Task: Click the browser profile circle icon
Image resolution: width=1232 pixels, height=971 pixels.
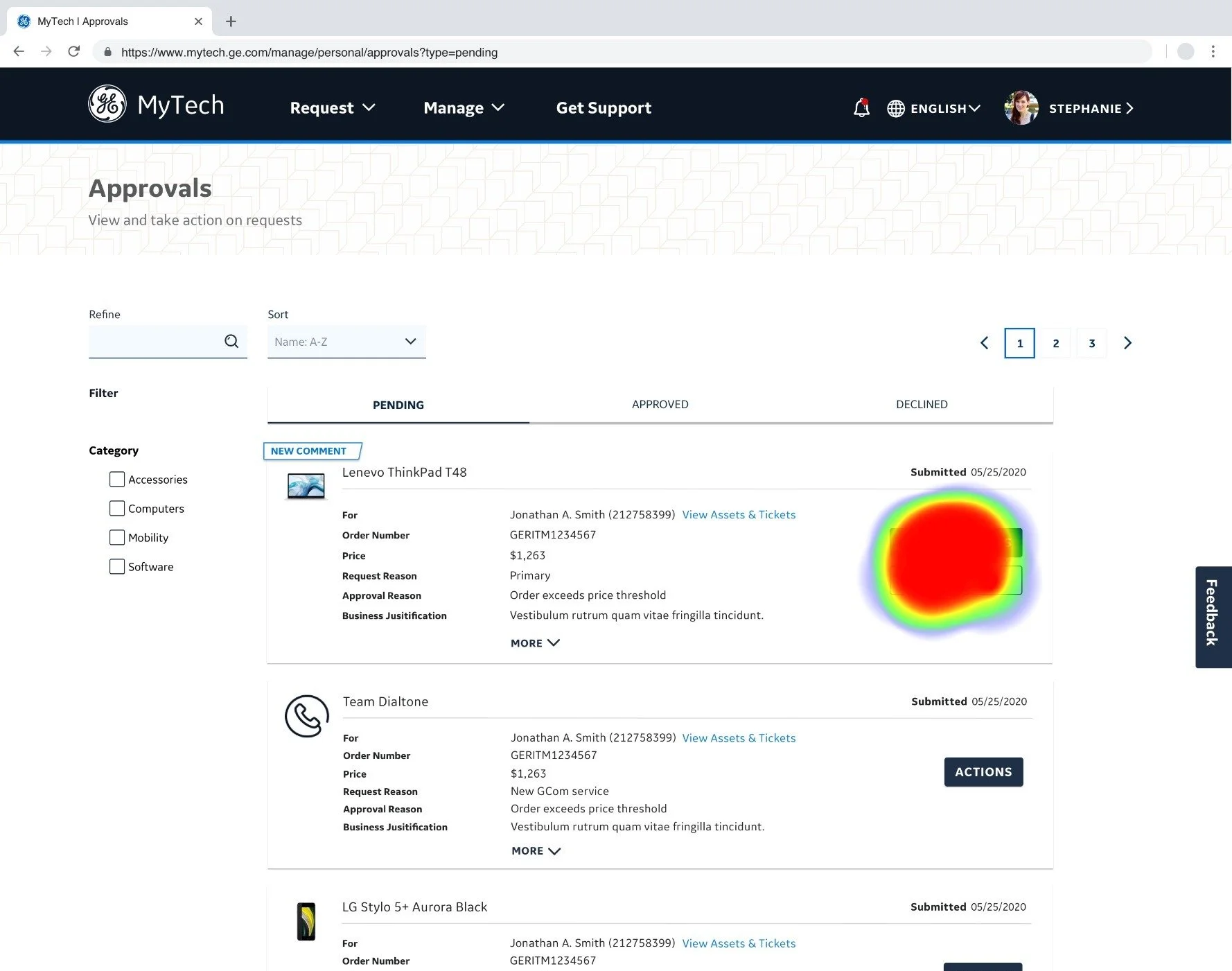Action: point(1186,51)
